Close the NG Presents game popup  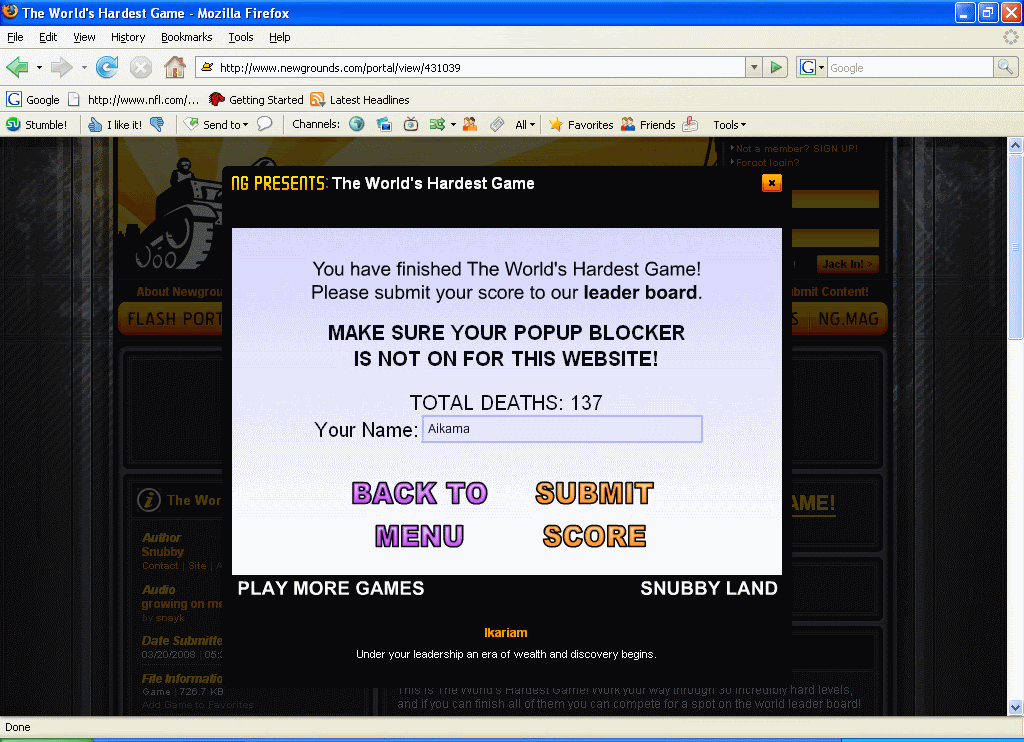[x=771, y=183]
